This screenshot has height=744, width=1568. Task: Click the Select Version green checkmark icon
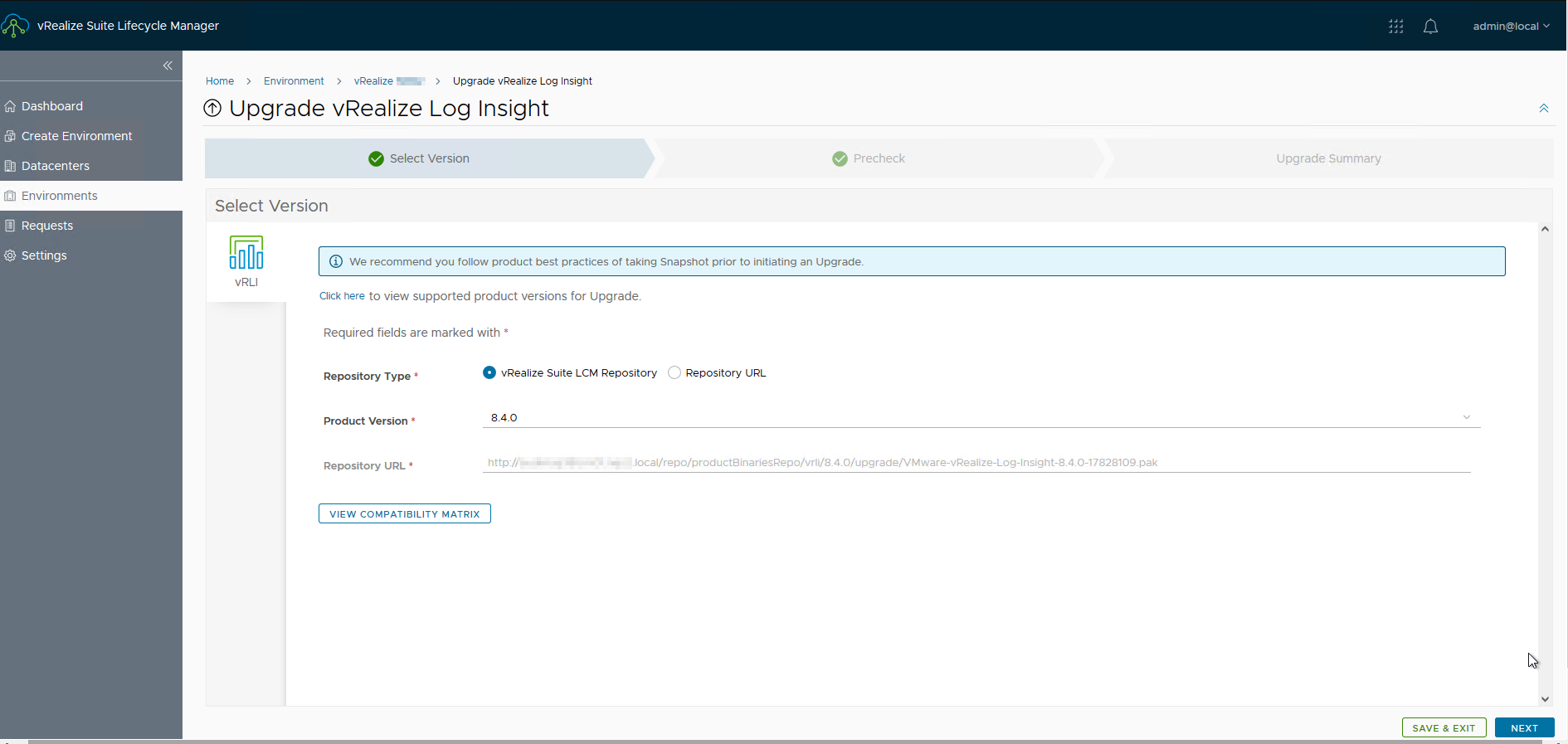tap(376, 158)
